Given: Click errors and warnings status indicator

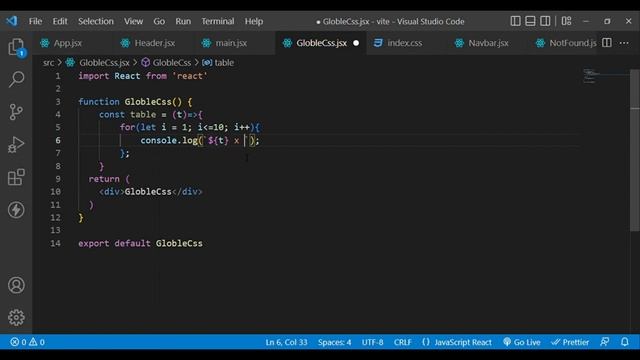Looking at the screenshot, I should [x=27, y=342].
